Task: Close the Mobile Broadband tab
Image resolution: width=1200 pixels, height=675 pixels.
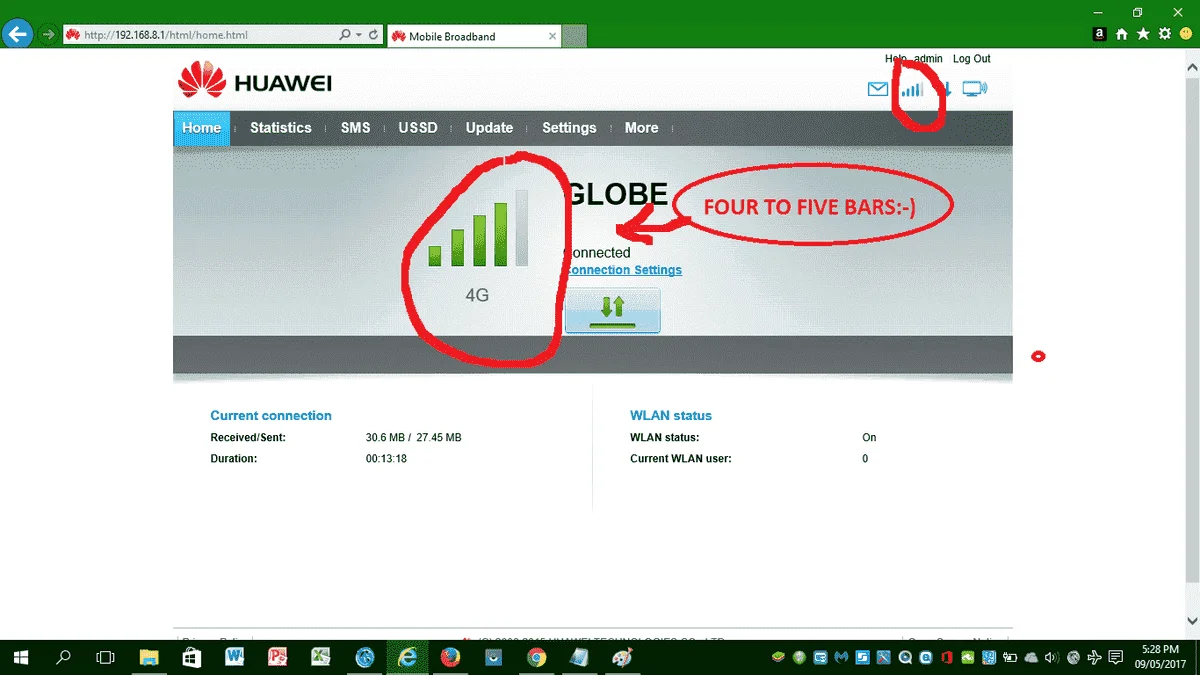Action: tap(552, 36)
